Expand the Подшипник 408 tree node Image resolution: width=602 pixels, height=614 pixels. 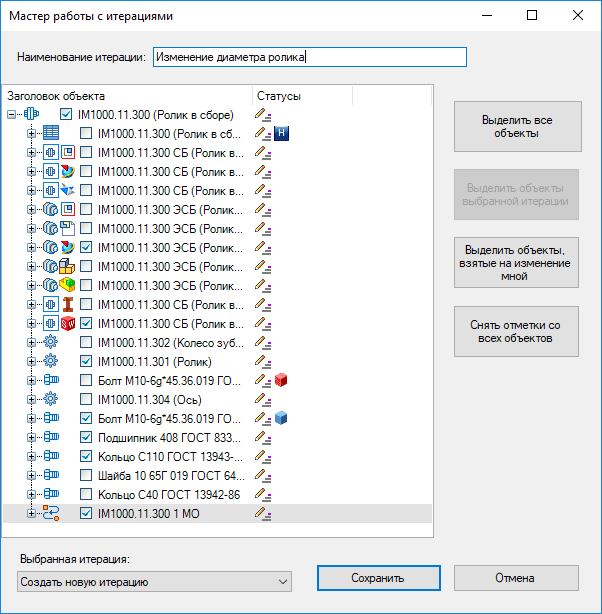[x=31, y=437]
